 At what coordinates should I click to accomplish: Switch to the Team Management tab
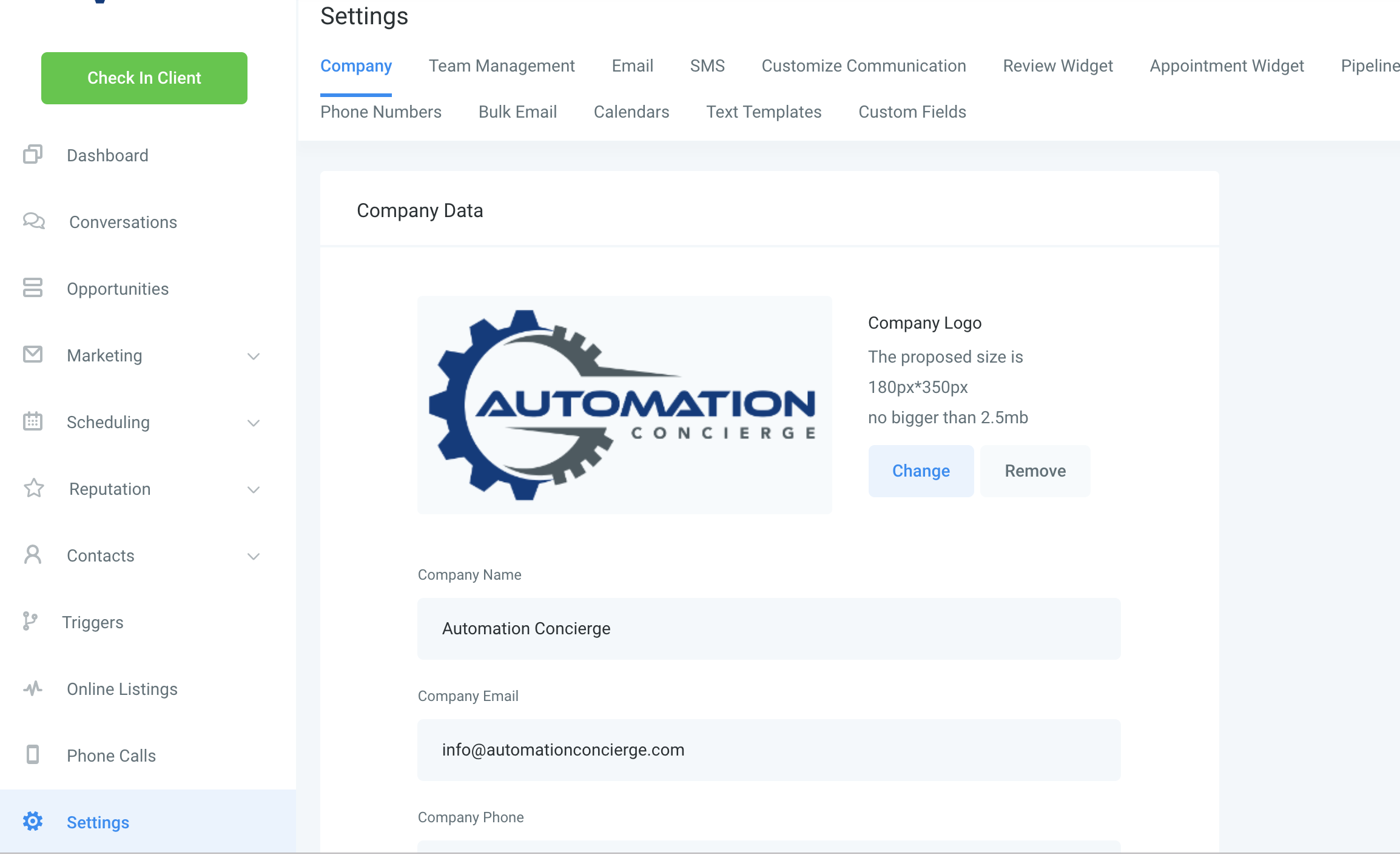pyautogui.click(x=502, y=66)
